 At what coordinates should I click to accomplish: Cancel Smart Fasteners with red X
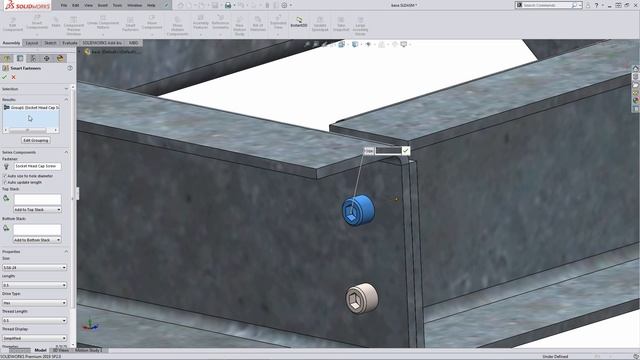point(13,77)
